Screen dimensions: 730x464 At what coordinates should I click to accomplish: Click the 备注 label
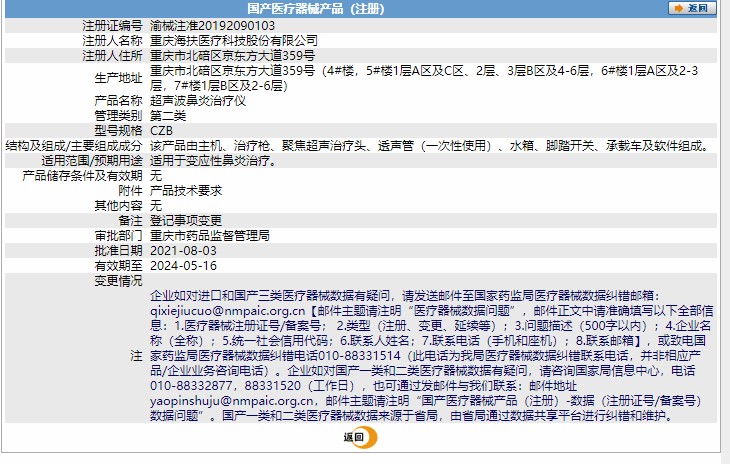click(x=130, y=221)
